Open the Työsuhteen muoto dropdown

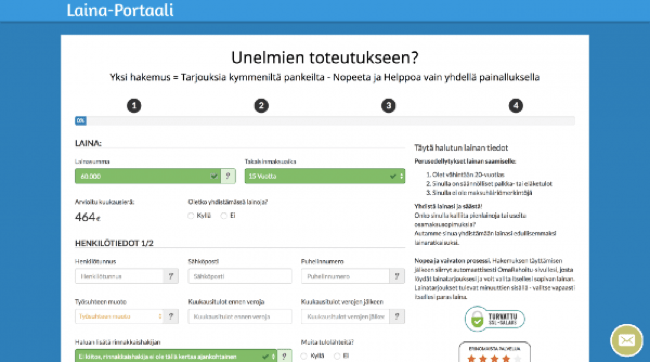click(119, 316)
